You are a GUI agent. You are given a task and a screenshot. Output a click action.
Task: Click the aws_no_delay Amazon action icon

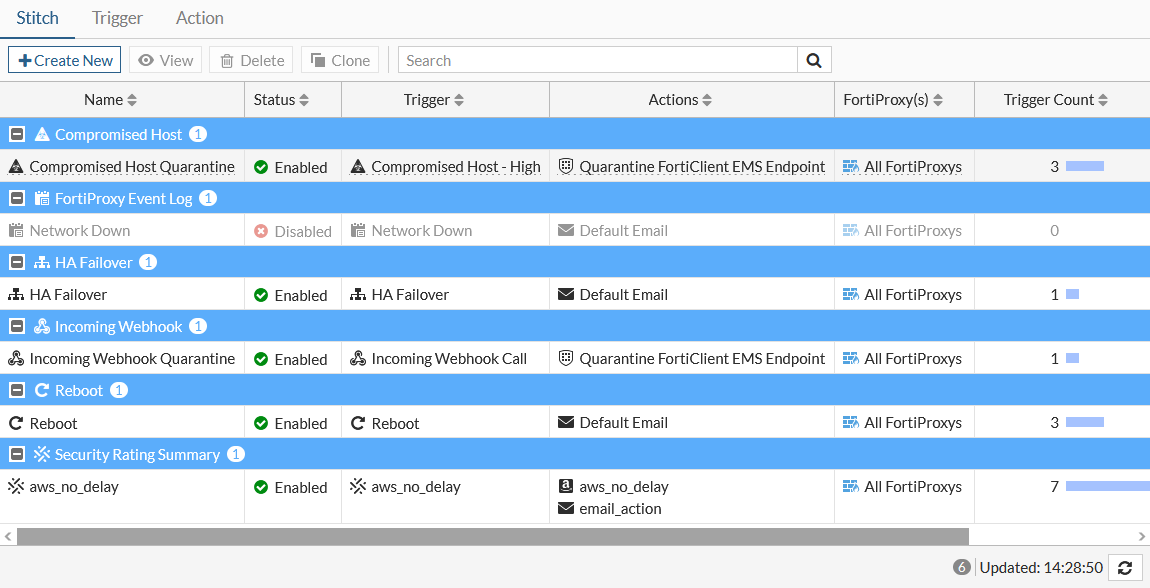pyautogui.click(x=566, y=487)
